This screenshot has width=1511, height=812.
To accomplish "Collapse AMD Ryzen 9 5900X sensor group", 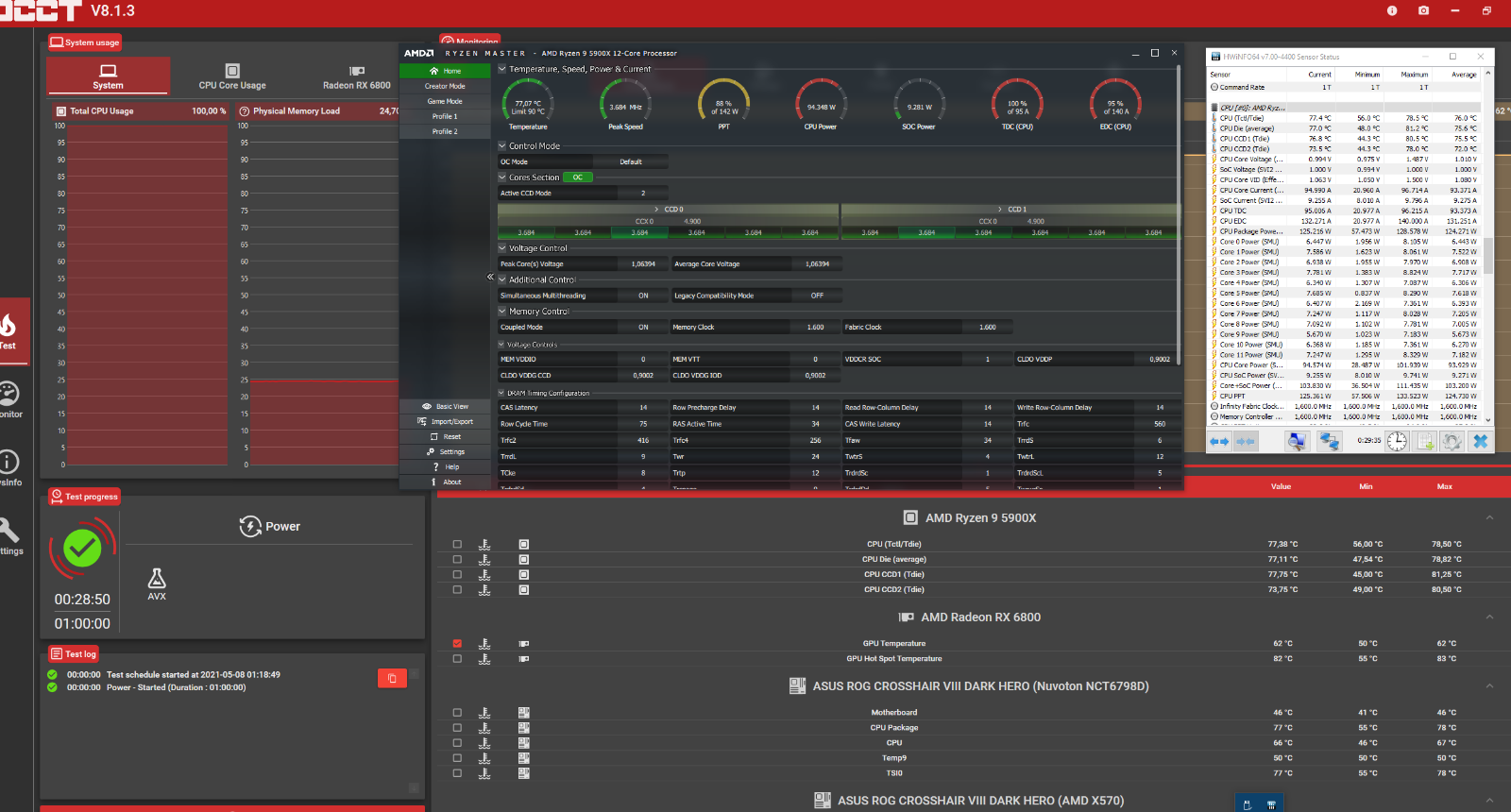I will (x=1489, y=517).
